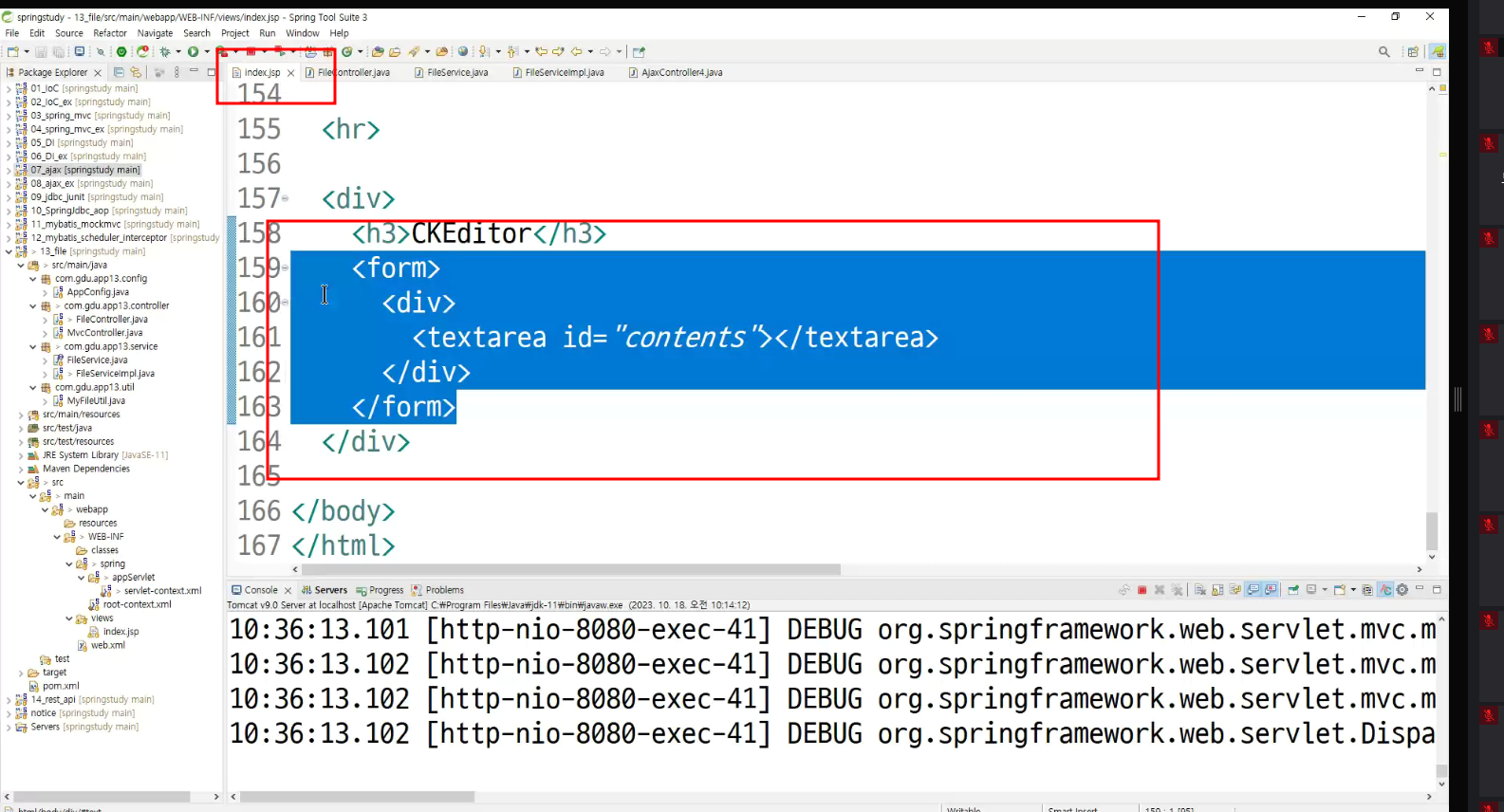
Task: Toggle Show Console on standard output change
Action: tap(1253, 589)
